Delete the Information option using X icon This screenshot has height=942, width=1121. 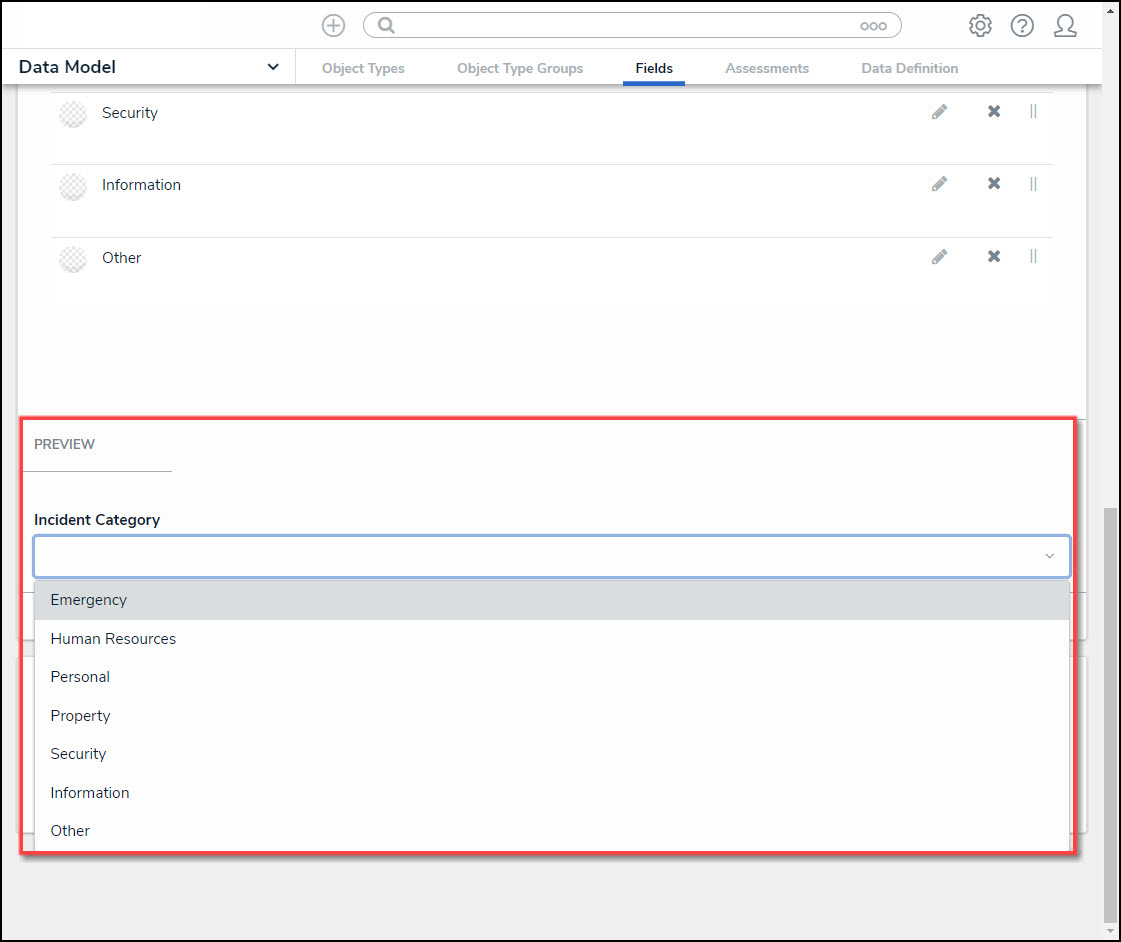(994, 185)
